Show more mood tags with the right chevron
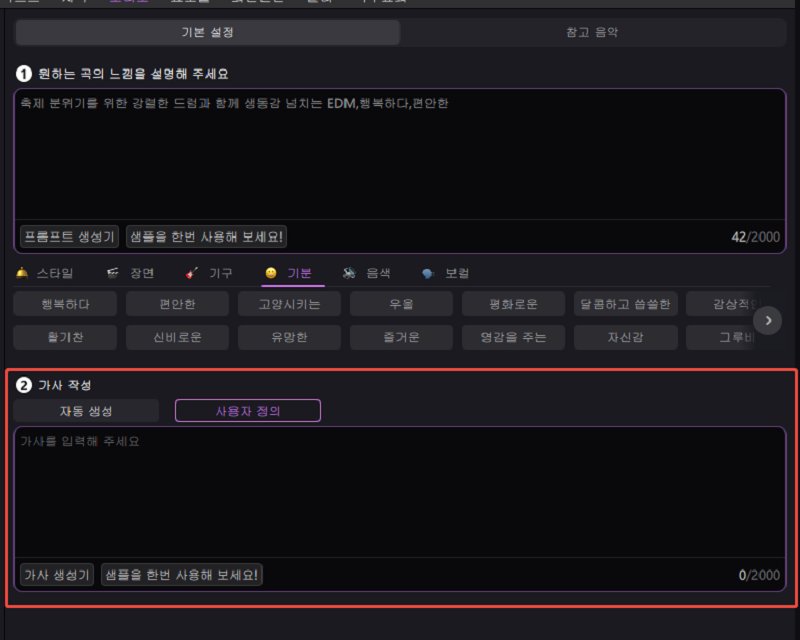800x640 pixels. [767, 321]
